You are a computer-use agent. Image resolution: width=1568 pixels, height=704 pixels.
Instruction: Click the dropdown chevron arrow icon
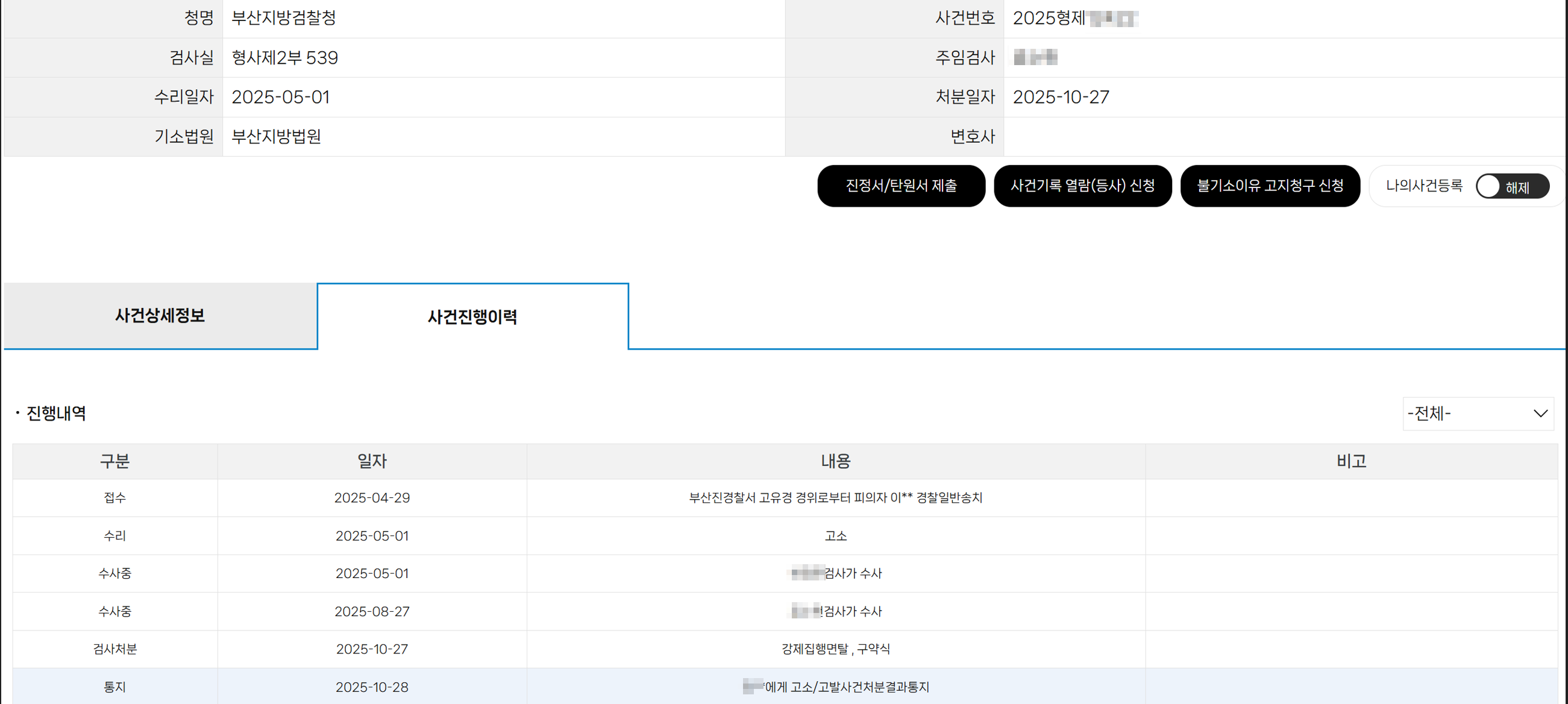(x=1540, y=414)
